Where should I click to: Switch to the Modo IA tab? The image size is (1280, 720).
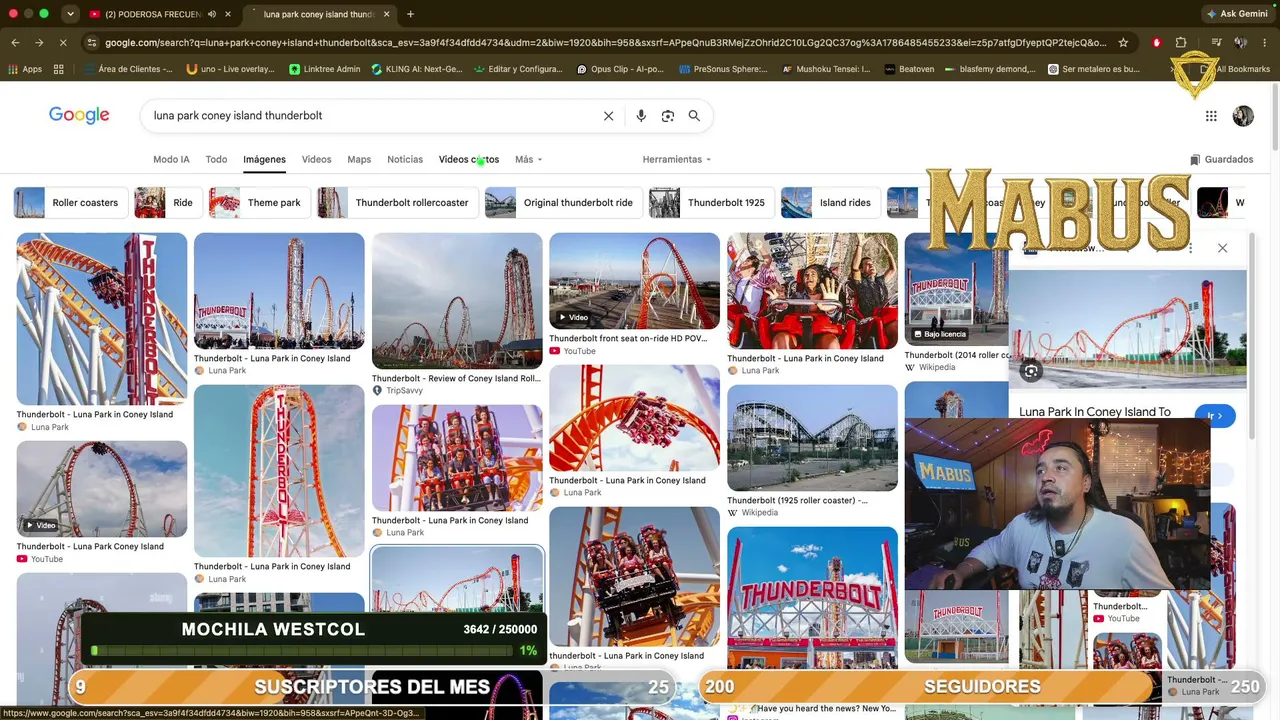[171, 160]
